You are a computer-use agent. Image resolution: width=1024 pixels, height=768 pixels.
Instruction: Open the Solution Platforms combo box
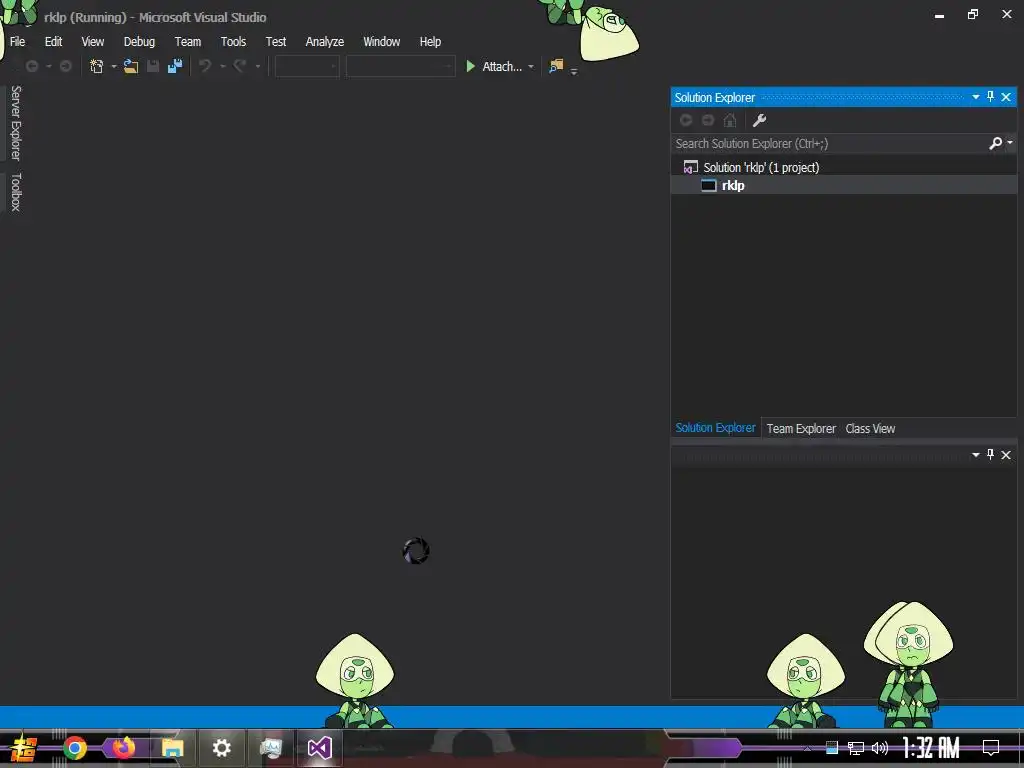400,67
